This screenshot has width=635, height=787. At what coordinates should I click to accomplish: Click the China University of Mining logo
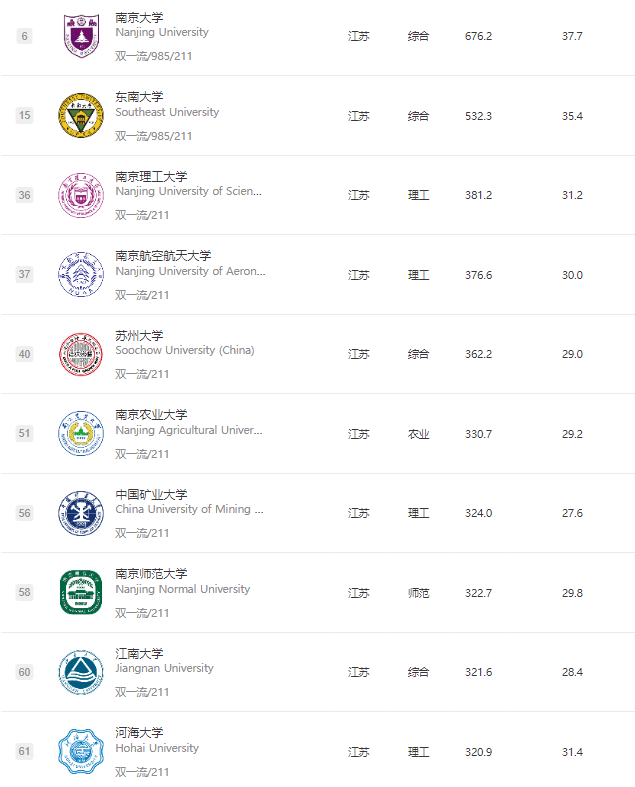pos(81,513)
